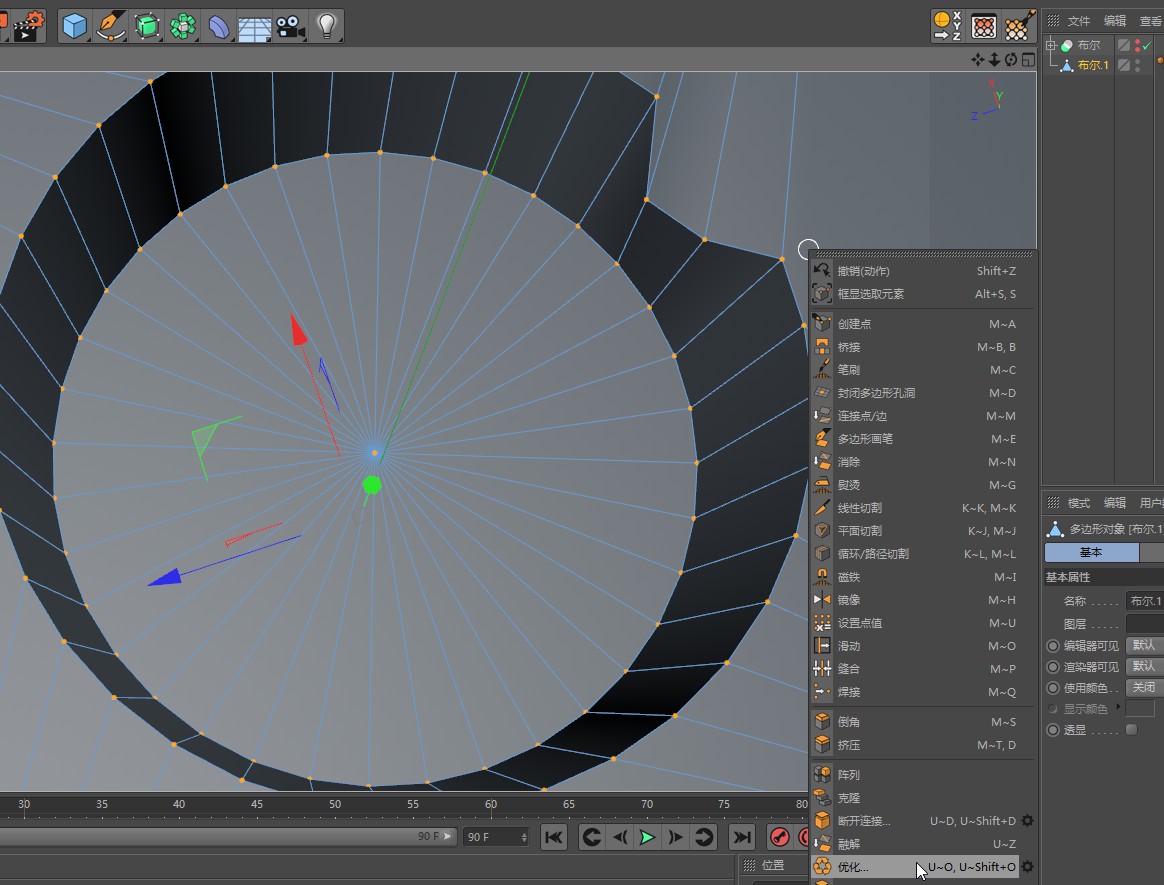Go to the end of the animation

742,837
